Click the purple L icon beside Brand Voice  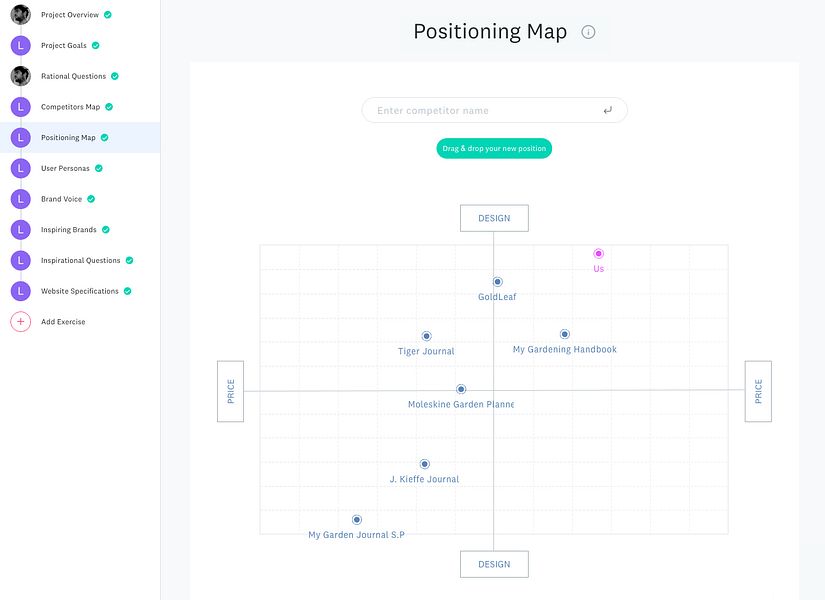tap(20, 199)
